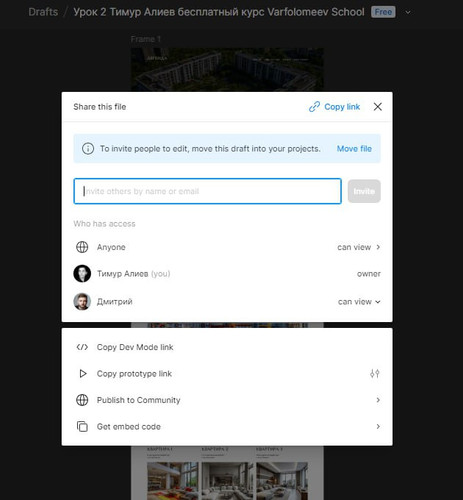Click the code brackets Dev Mode icon

pos(82,347)
